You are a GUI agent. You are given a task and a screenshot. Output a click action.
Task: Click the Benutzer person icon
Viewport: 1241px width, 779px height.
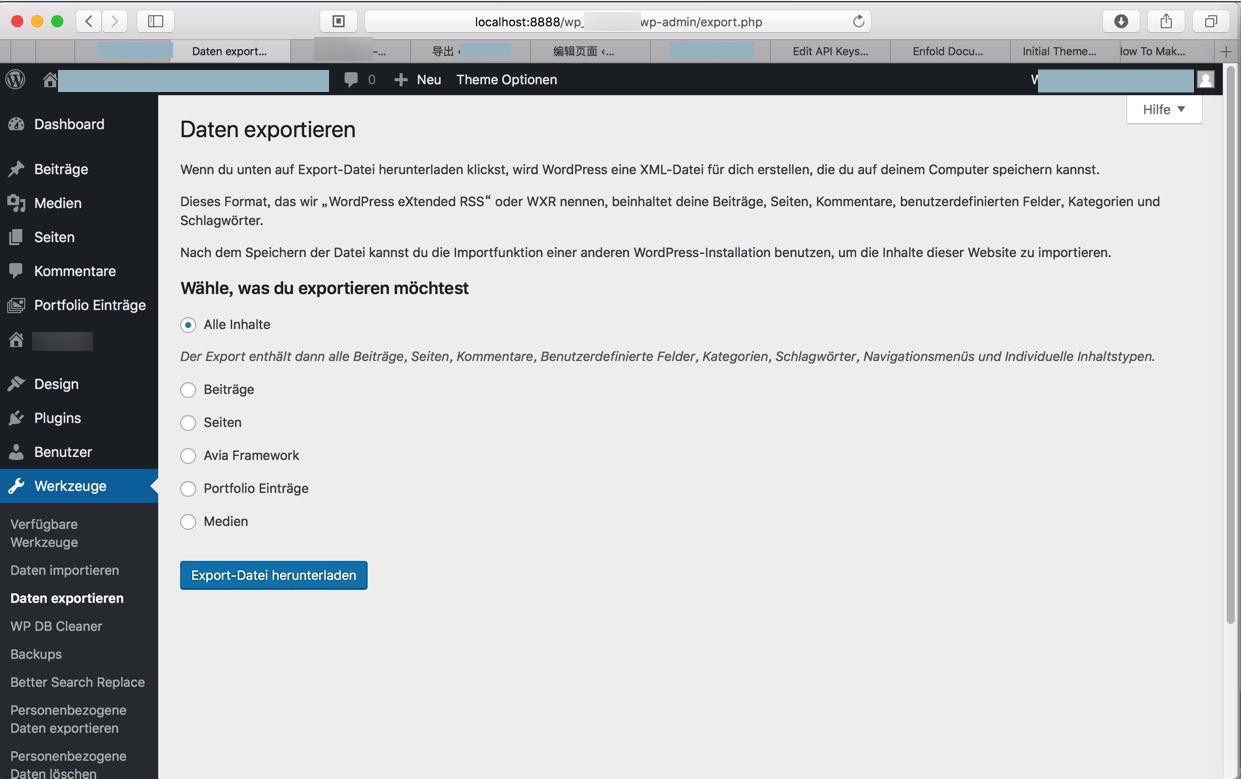[x=16, y=452]
